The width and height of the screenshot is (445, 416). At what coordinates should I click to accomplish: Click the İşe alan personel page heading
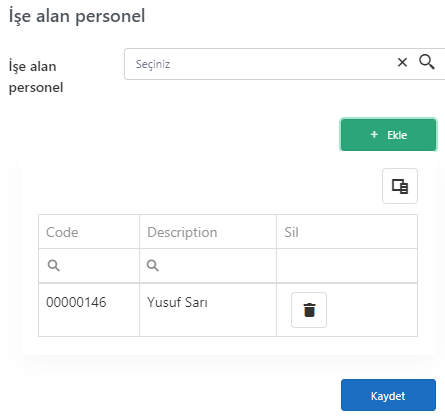[77, 16]
